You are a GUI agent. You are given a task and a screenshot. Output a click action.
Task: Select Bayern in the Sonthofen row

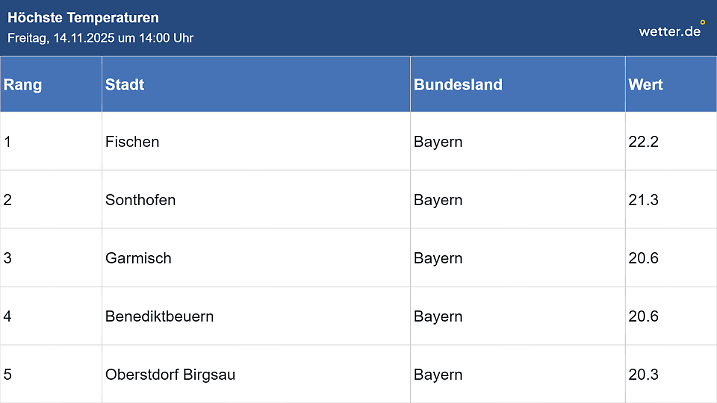click(438, 200)
